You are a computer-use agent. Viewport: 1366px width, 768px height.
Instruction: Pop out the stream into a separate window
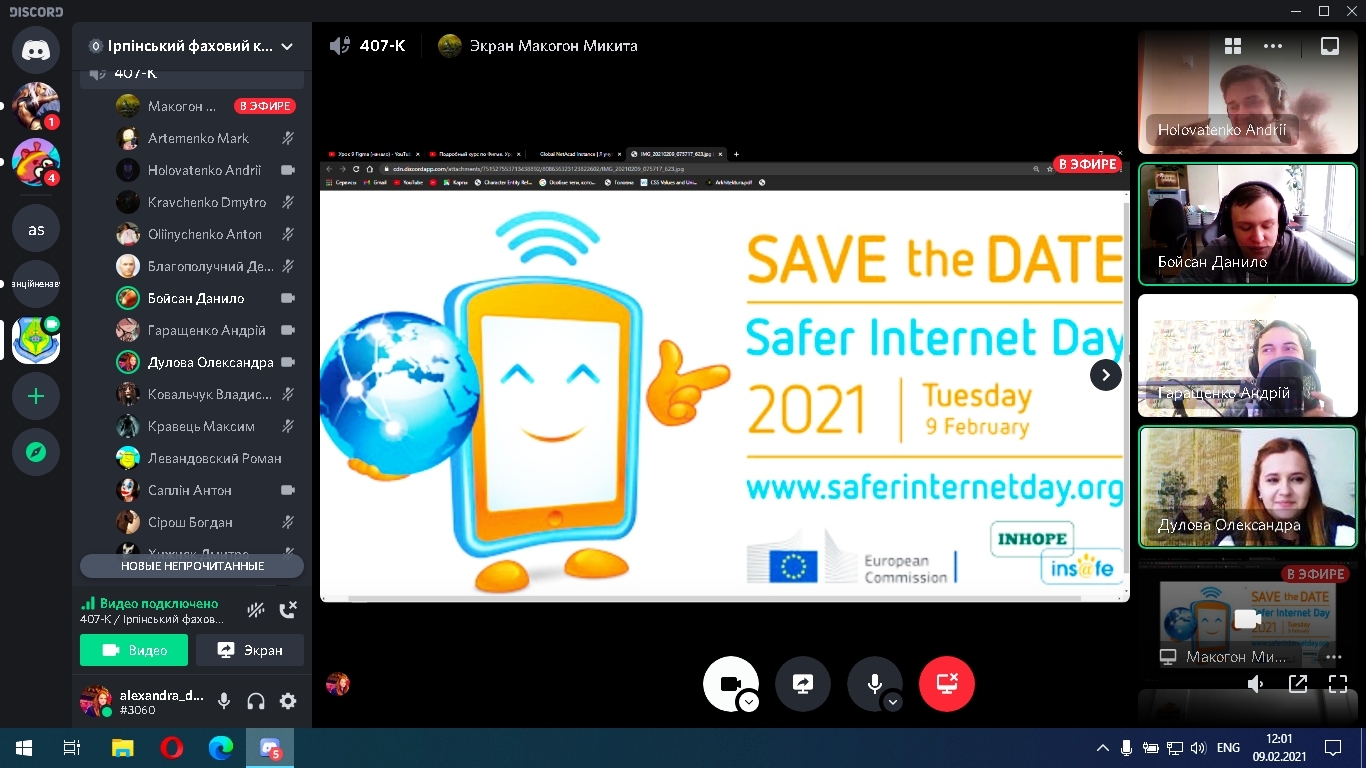1298,684
